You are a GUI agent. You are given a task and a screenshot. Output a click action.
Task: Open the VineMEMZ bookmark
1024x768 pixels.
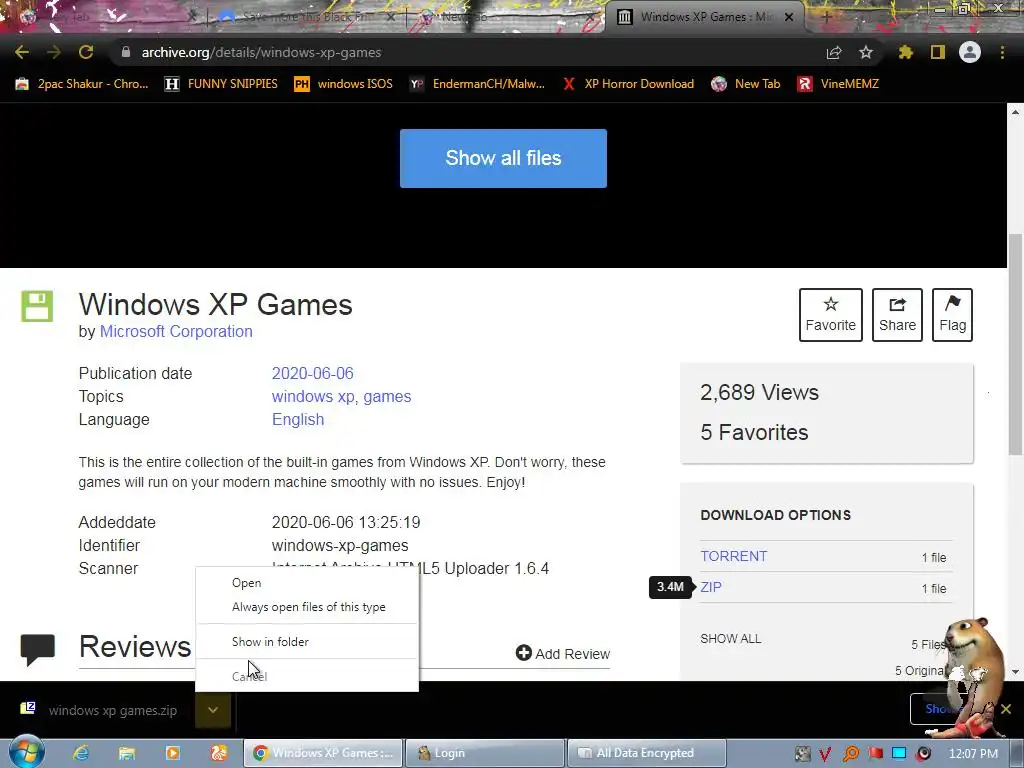[x=838, y=84]
